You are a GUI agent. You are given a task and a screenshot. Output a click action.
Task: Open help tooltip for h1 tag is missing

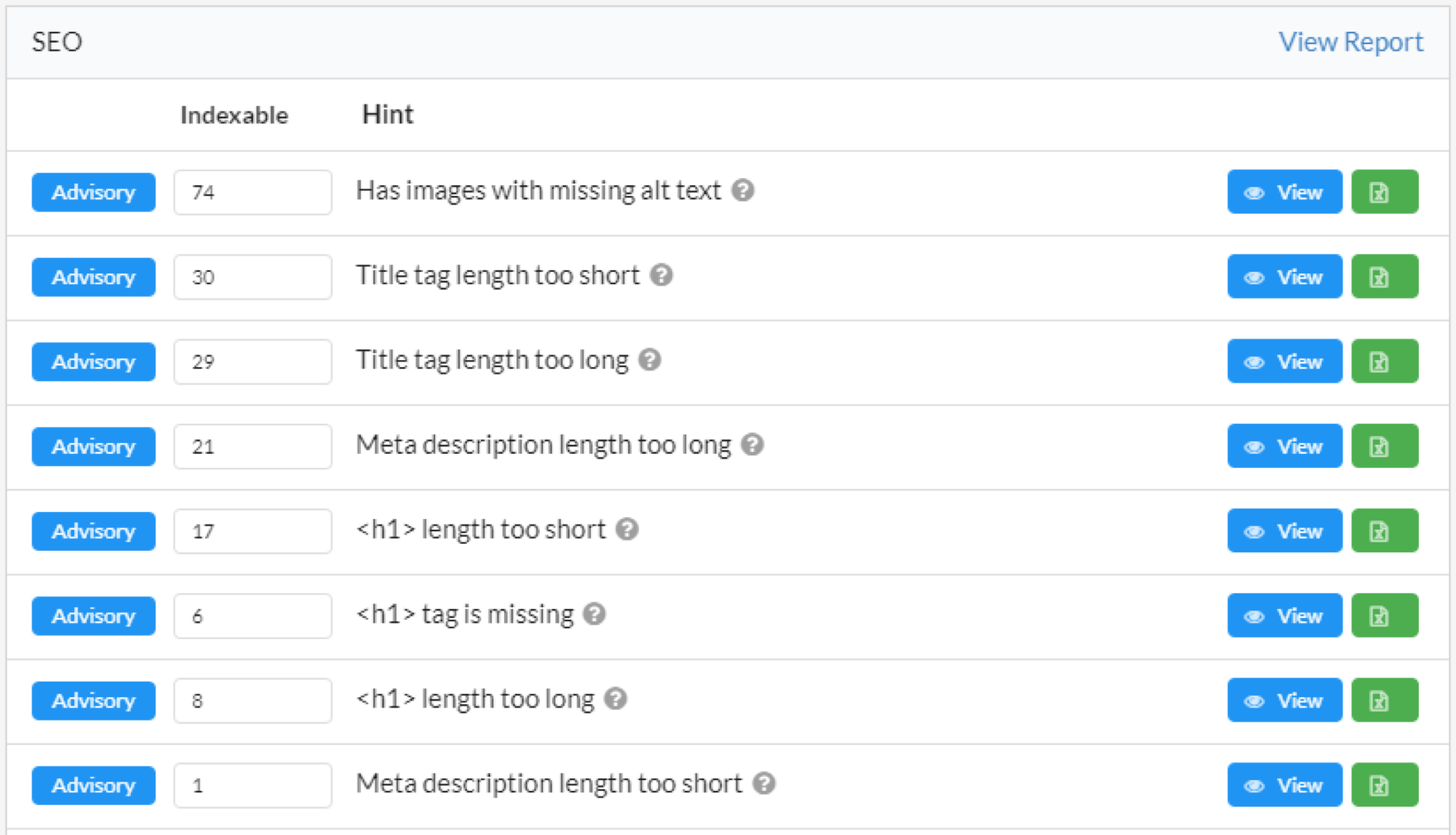pos(594,614)
